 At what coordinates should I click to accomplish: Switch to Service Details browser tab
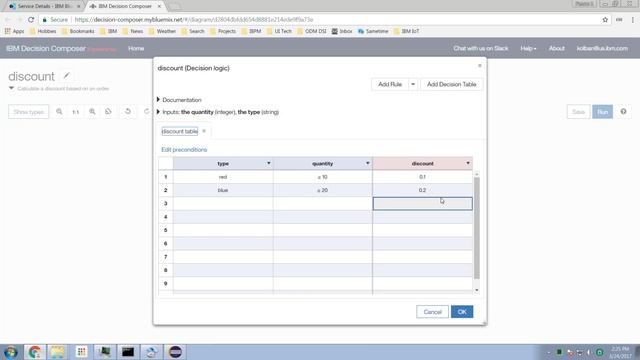(45, 6)
